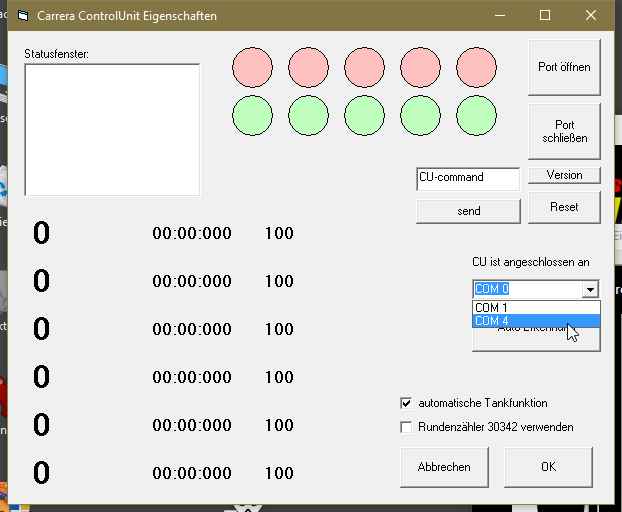Click the fourth red indicator light

pos(420,67)
